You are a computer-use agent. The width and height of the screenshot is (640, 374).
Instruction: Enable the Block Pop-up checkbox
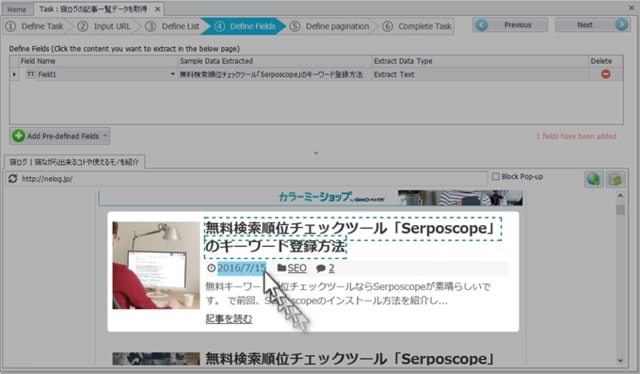[x=496, y=176]
